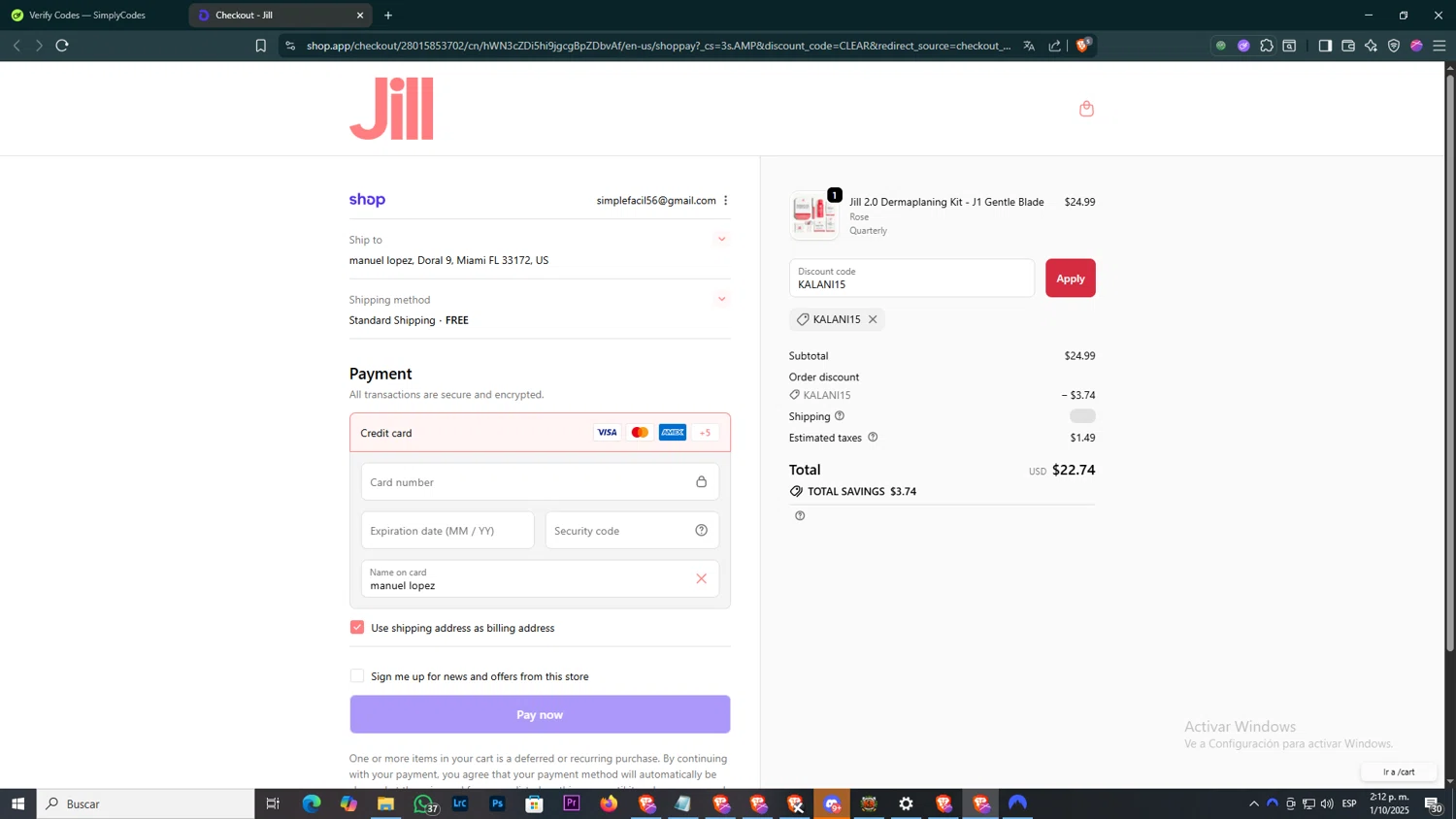Click the taskbar Buscar search box
1456x819 pixels.
(x=146, y=803)
